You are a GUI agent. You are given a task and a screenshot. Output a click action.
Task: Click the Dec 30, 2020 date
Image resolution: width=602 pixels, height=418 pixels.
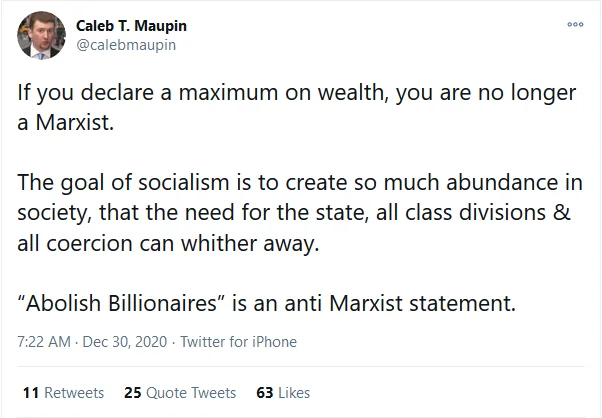click(125, 342)
